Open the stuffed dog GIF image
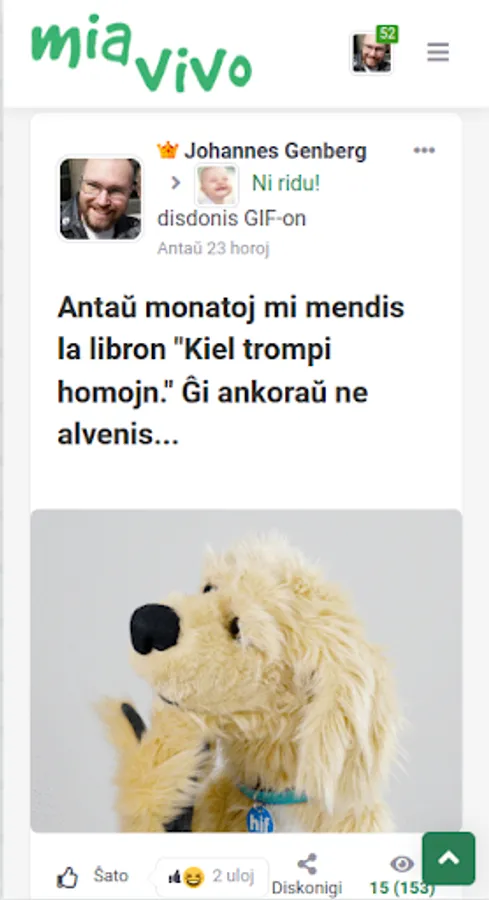 [246, 670]
